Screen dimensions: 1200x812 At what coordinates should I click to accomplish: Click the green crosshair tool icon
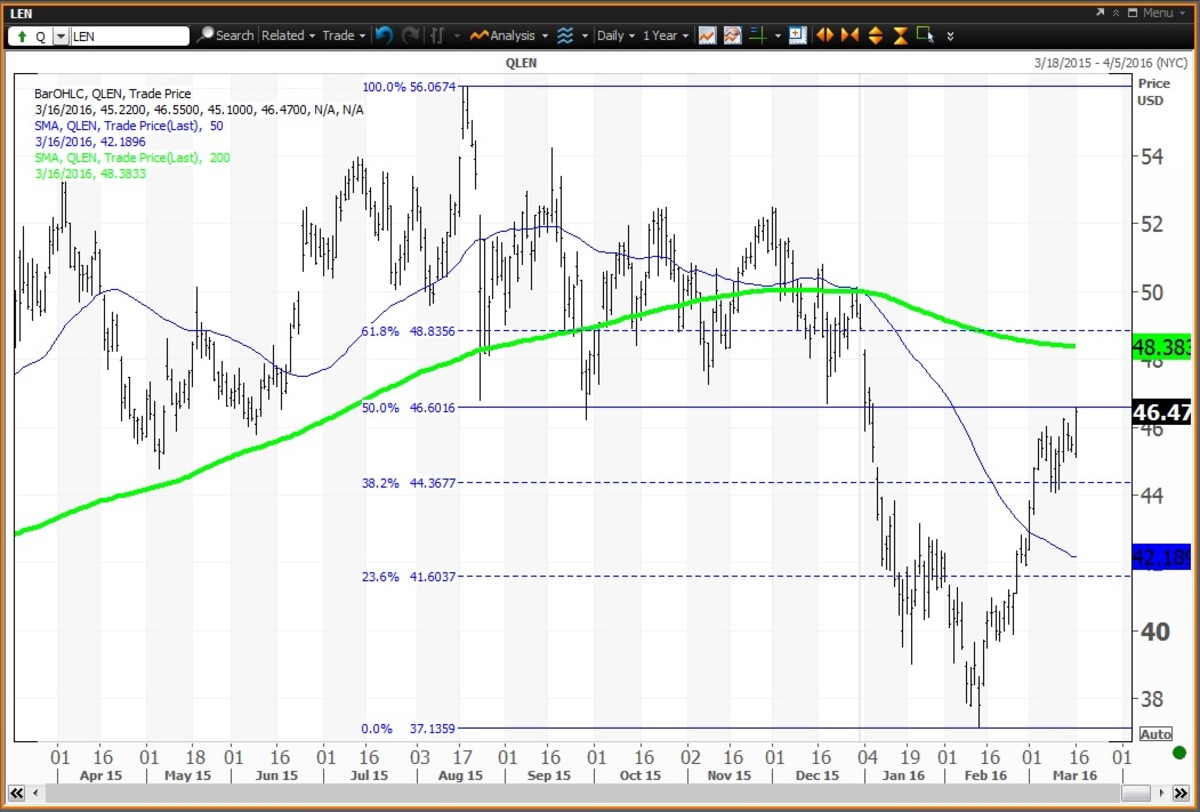[x=758, y=35]
